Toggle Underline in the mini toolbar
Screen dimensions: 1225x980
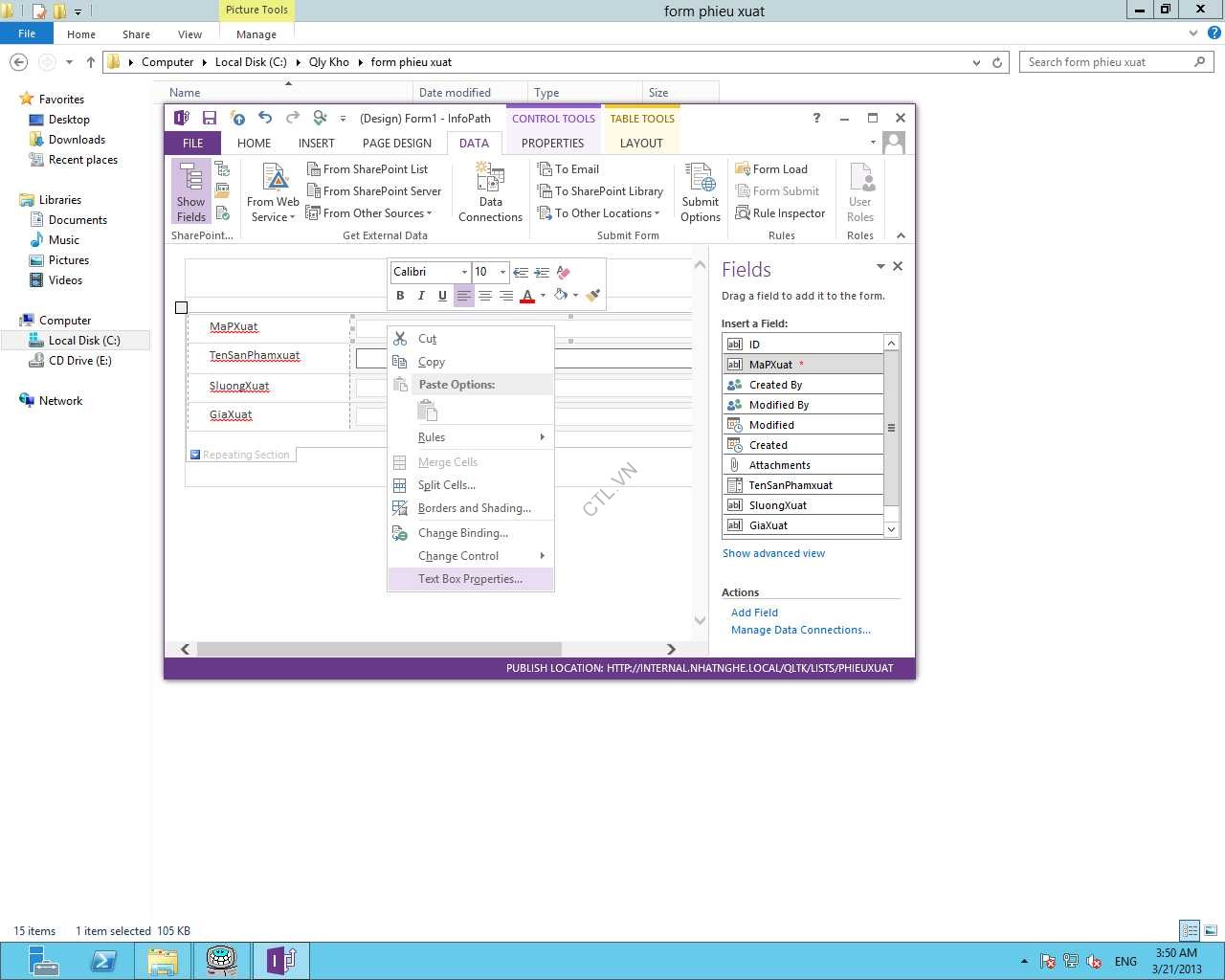pos(442,296)
